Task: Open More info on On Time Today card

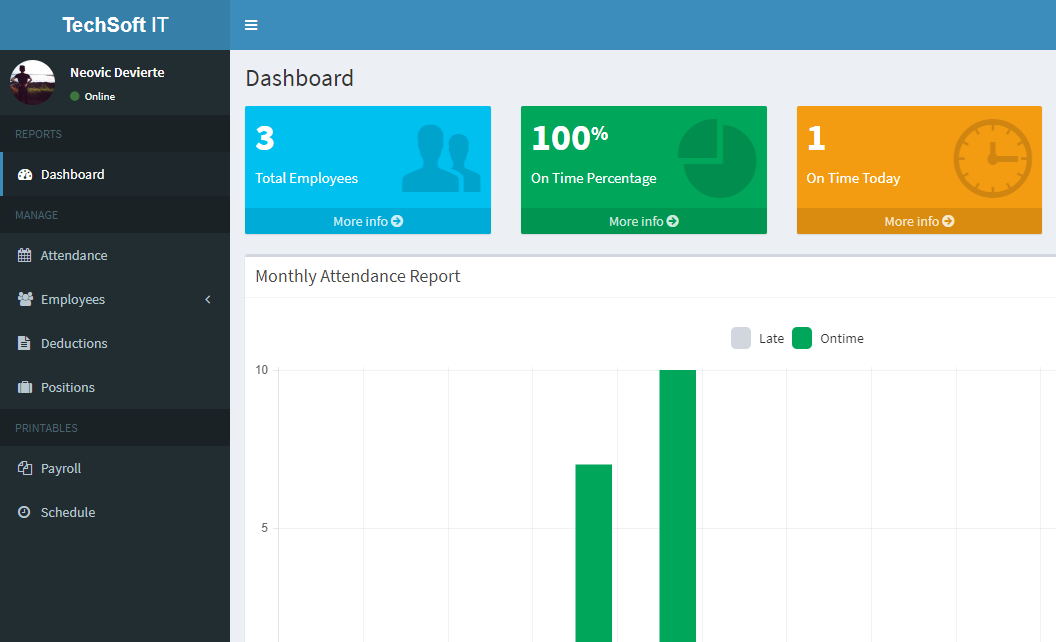Action: click(x=919, y=221)
